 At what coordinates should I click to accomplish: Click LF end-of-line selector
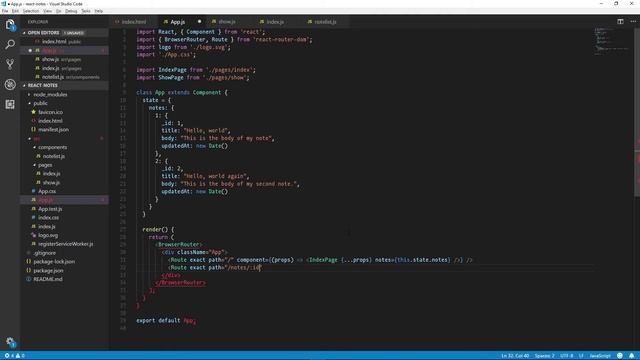(581, 356)
